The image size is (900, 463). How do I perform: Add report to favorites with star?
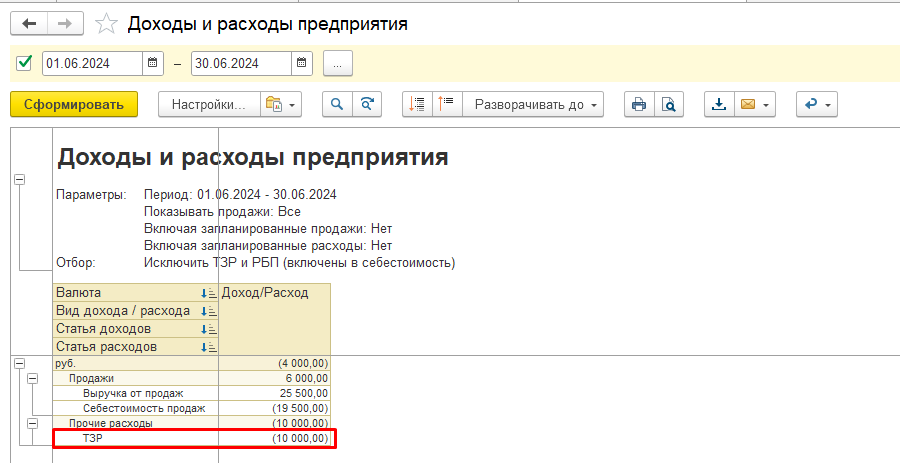pyautogui.click(x=106, y=23)
